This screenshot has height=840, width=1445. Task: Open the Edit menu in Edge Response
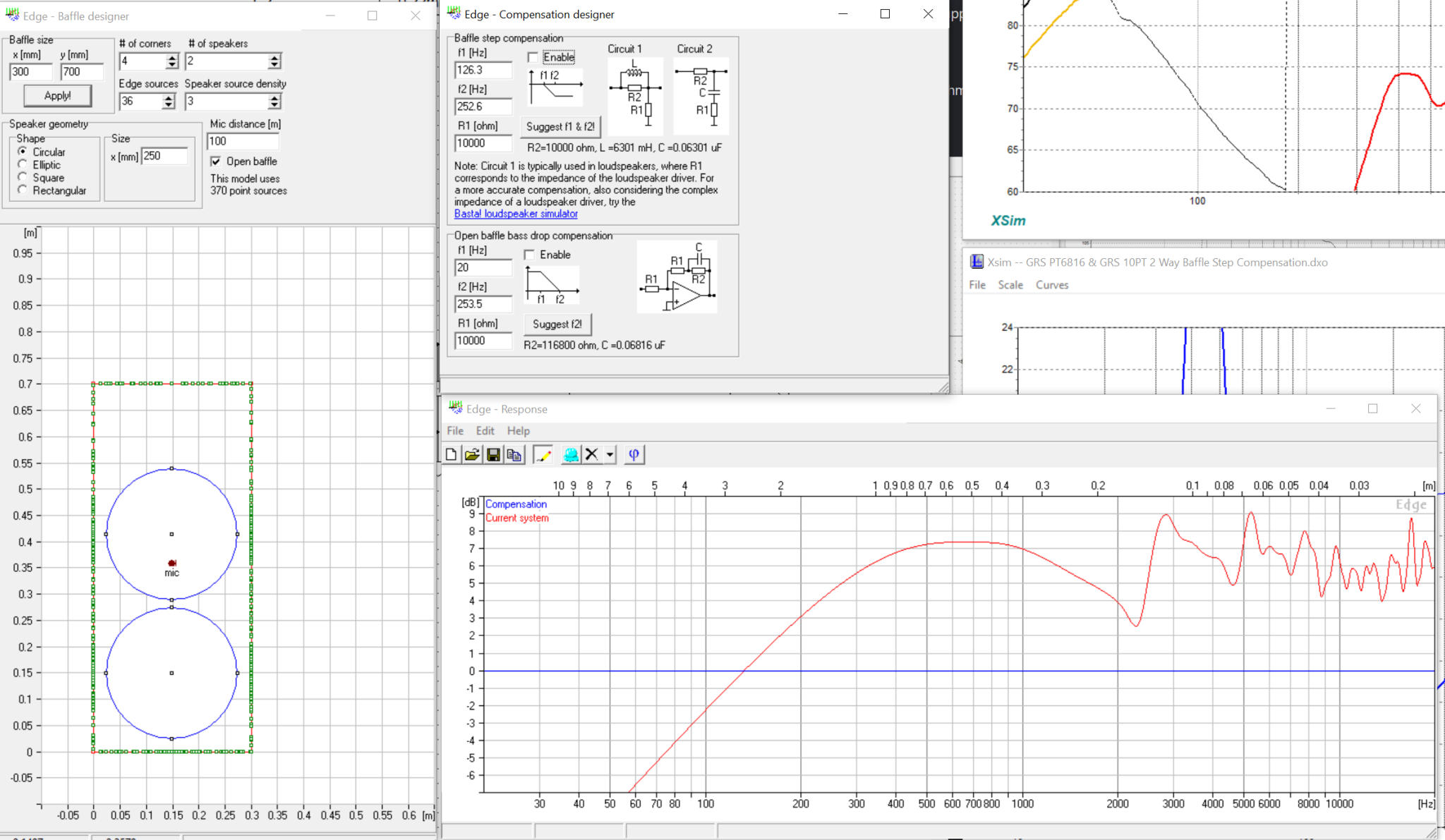pos(485,431)
